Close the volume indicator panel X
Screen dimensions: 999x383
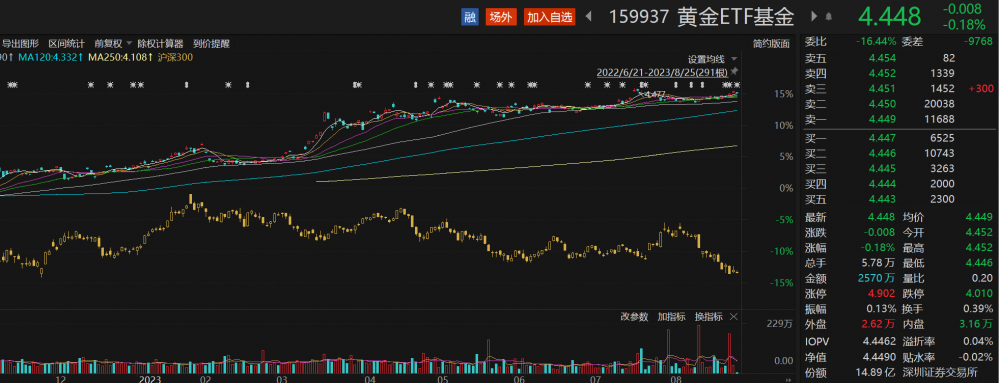[x=733, y=317]
